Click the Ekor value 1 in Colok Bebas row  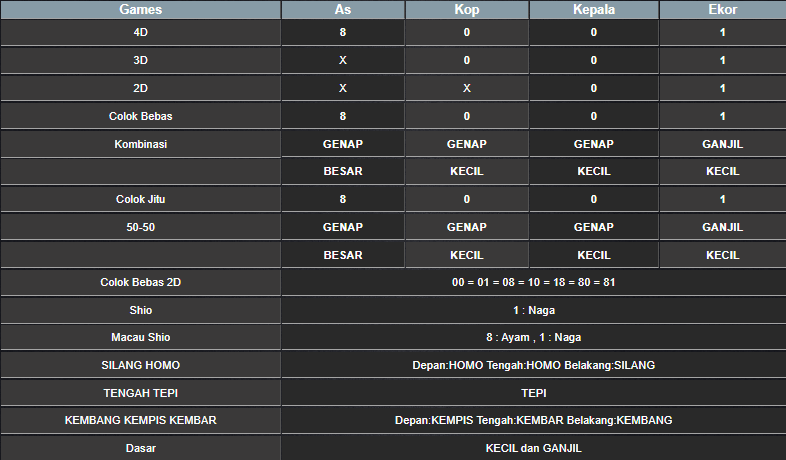pyautogui.click(x=722, y=116)
